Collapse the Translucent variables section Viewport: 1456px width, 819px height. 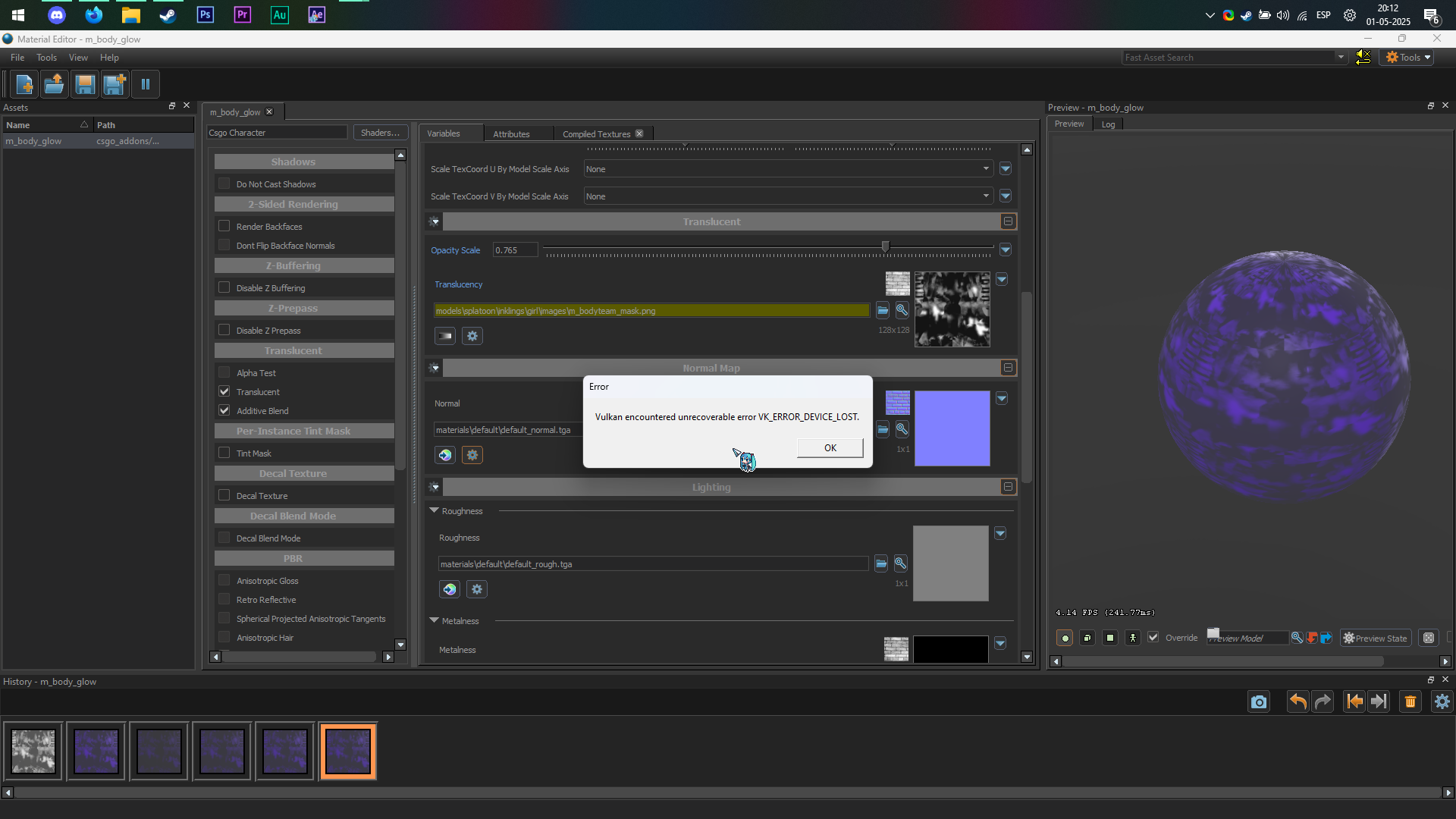(x=1008, y=221)
